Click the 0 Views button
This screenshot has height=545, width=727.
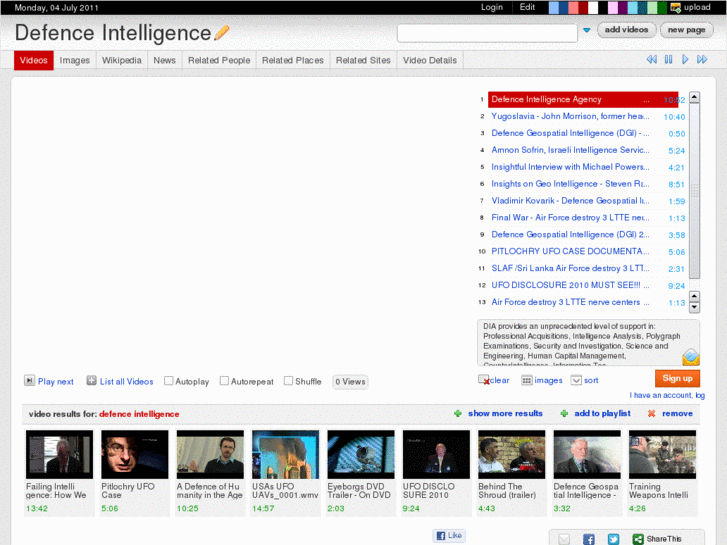350,382
